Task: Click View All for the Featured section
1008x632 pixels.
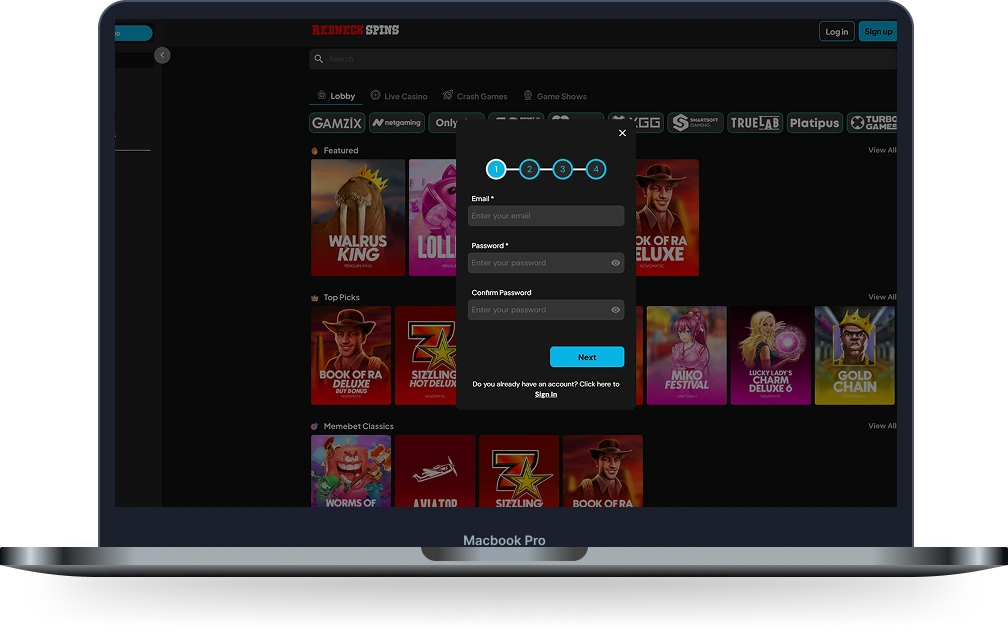Action: pos(882,150)
